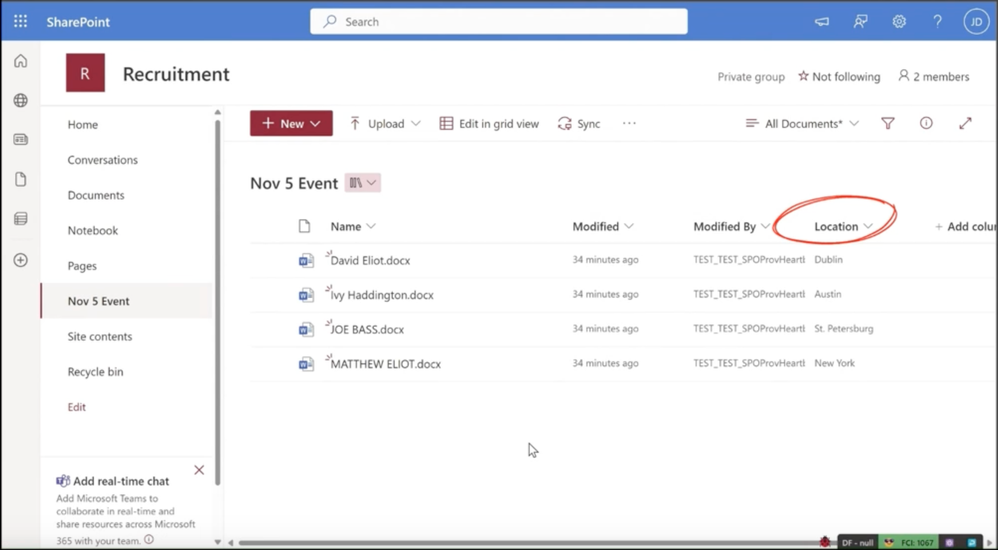This screenshot has height=550, width=998.
Task: Open the toolbar more options ellipsis
Action: coord(629,123)
